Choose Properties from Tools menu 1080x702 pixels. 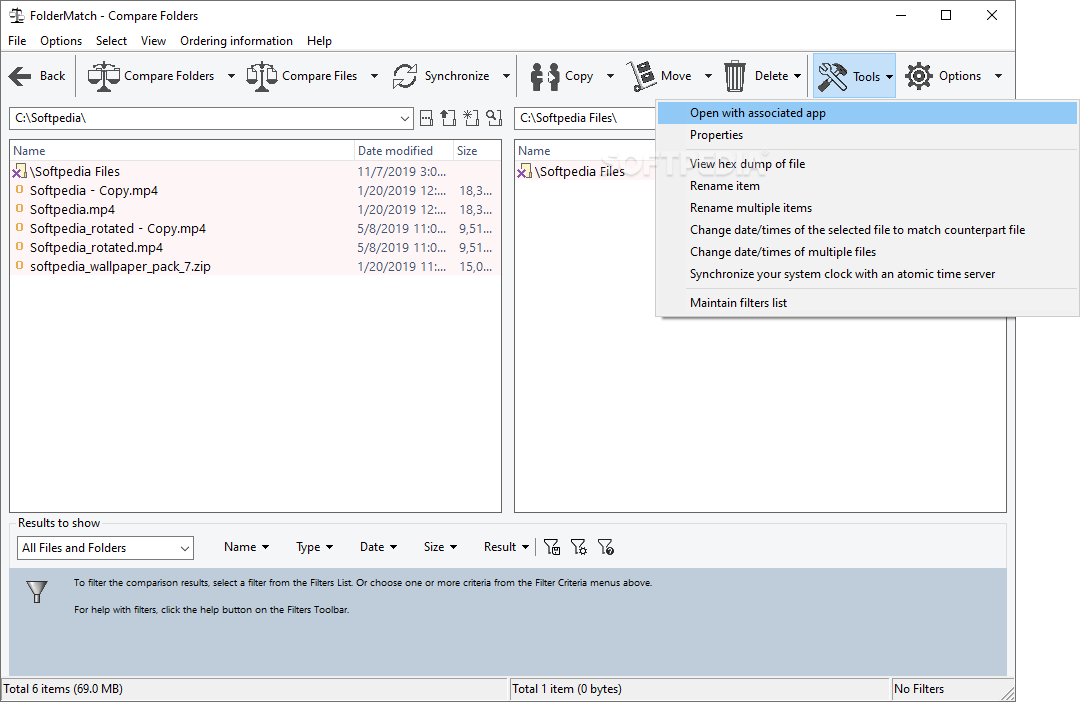pyautogui.click(x=867, y=135)
